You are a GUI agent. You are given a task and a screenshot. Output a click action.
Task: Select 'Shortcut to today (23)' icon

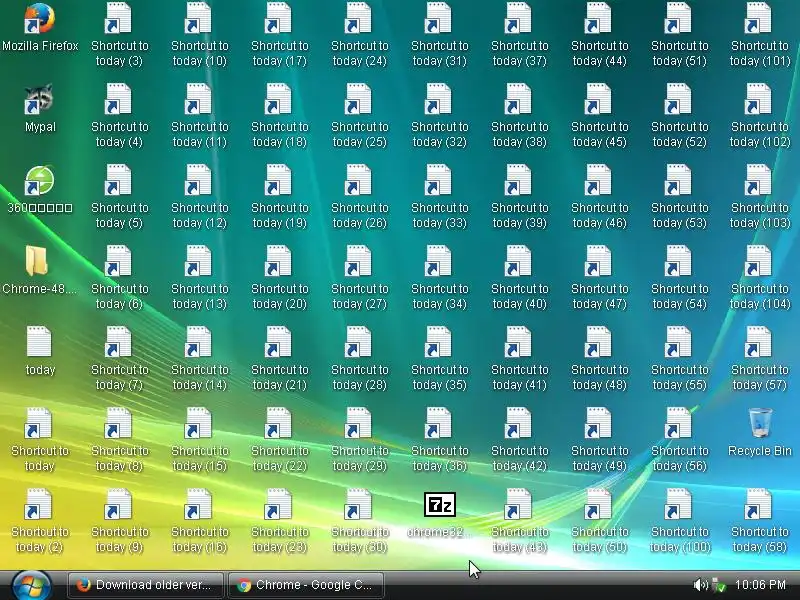pyautogui.click(x=280, y=521)
